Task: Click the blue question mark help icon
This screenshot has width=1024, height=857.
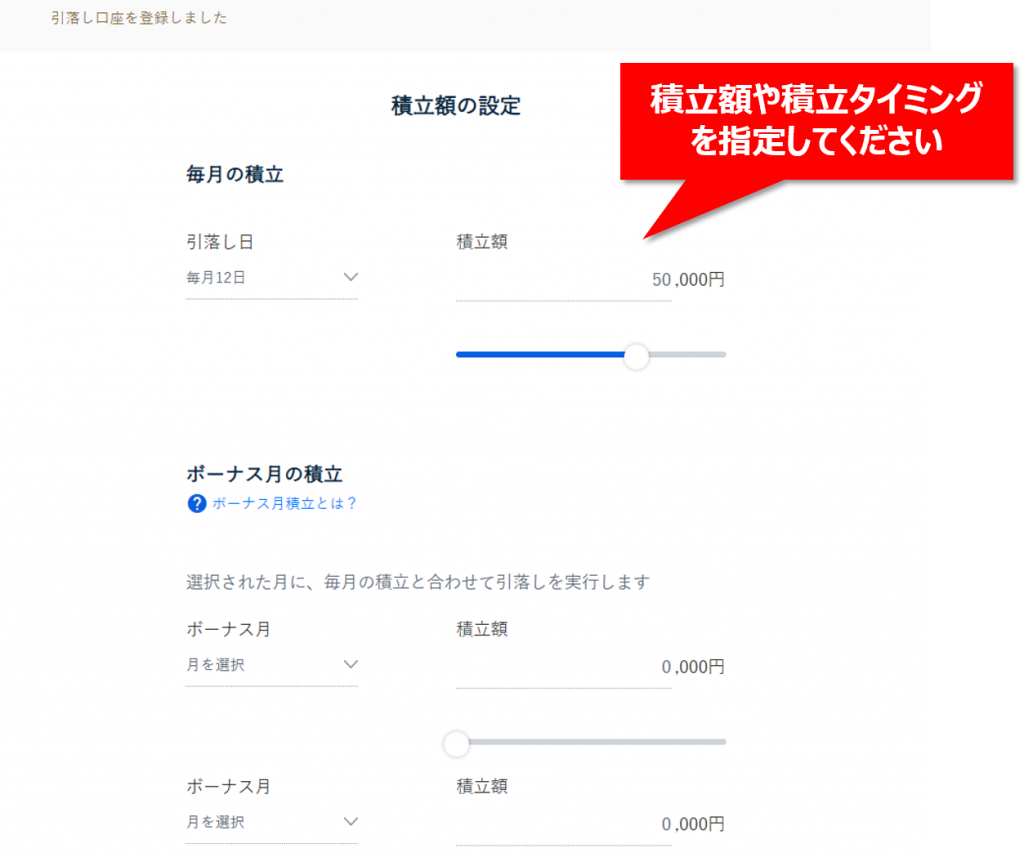Action: tap(197, 504)
